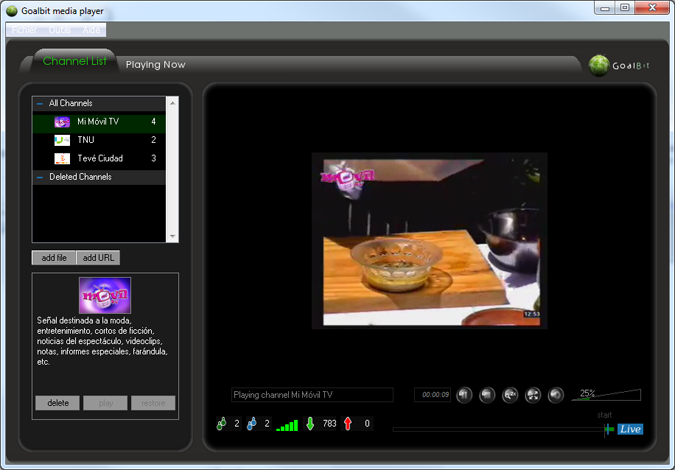The width and height of the screenshot is (675, 470).
Task: Switch to fullscreen with the arrows icon
Action: tap(533, 395)
